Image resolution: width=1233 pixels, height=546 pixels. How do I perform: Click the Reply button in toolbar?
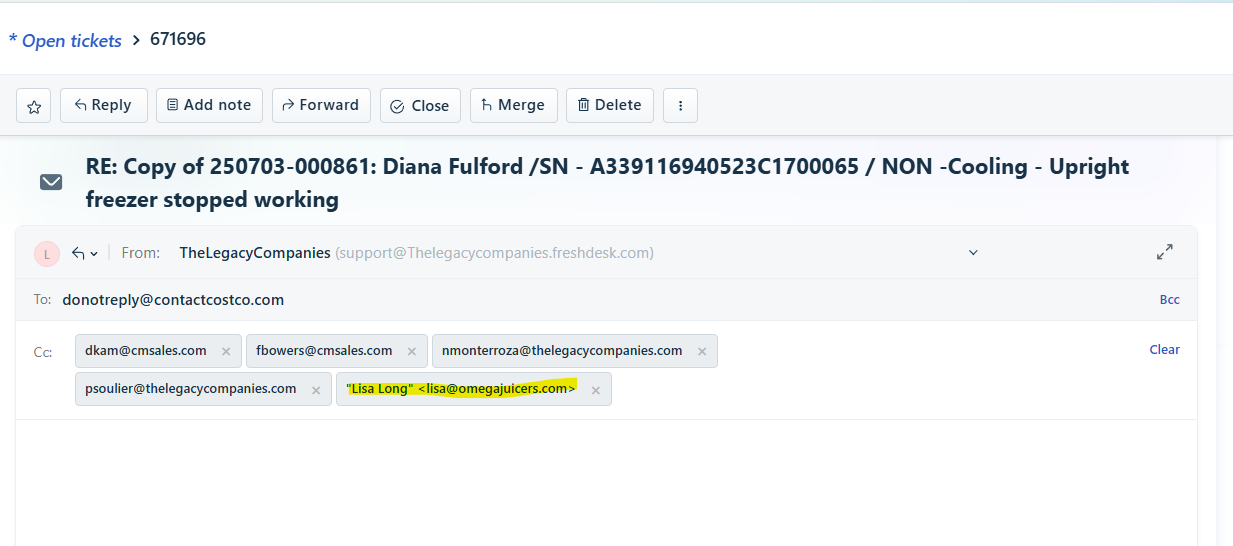(x=104, y=105)
